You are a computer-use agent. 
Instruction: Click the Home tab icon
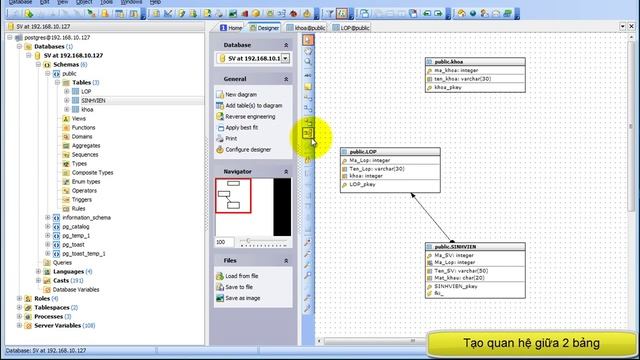[x=223, y=28]
